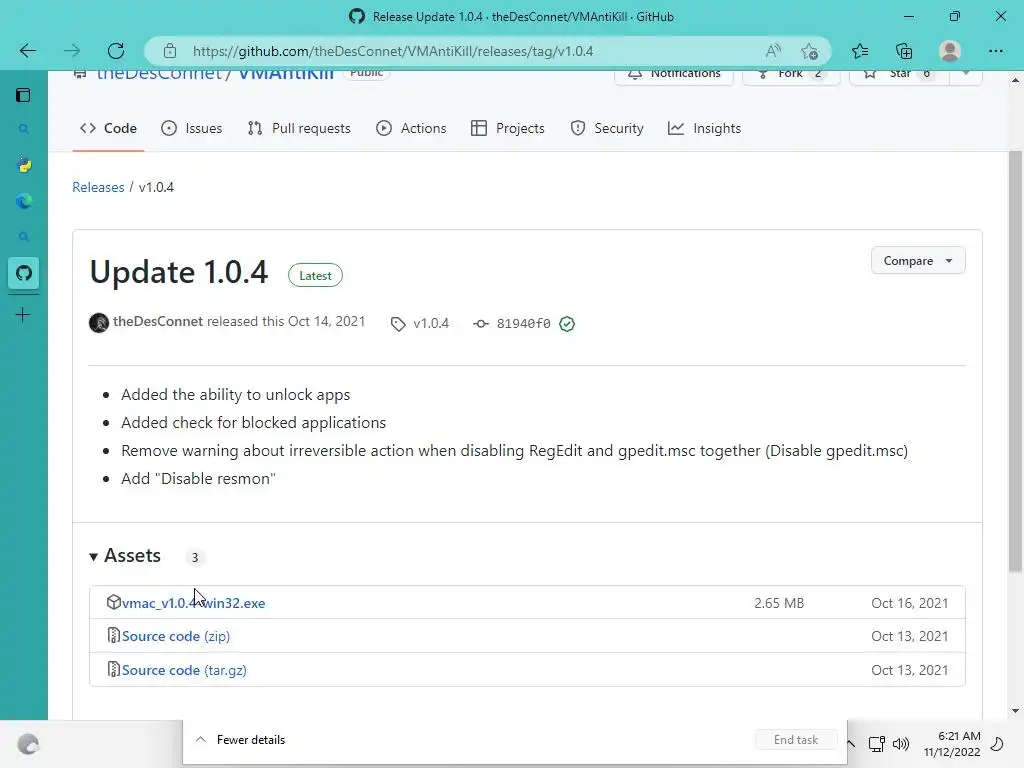Open the Insights tab

[x=705, y=128]
